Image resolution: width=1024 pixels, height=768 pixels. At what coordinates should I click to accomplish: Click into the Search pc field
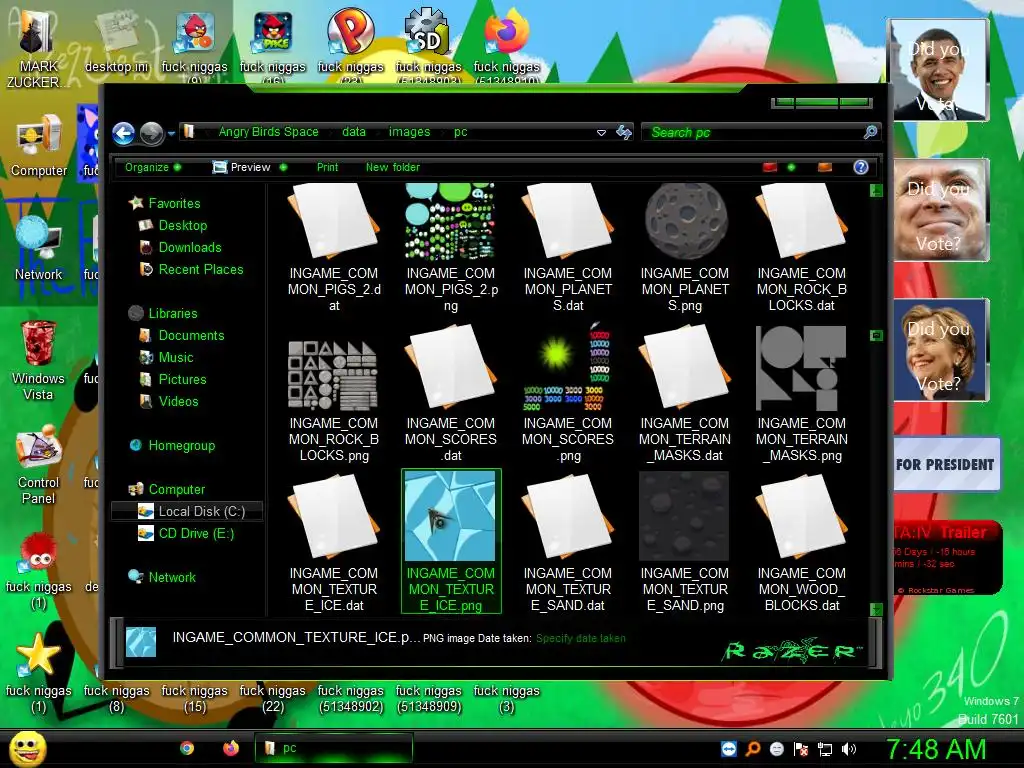point(754,132)
